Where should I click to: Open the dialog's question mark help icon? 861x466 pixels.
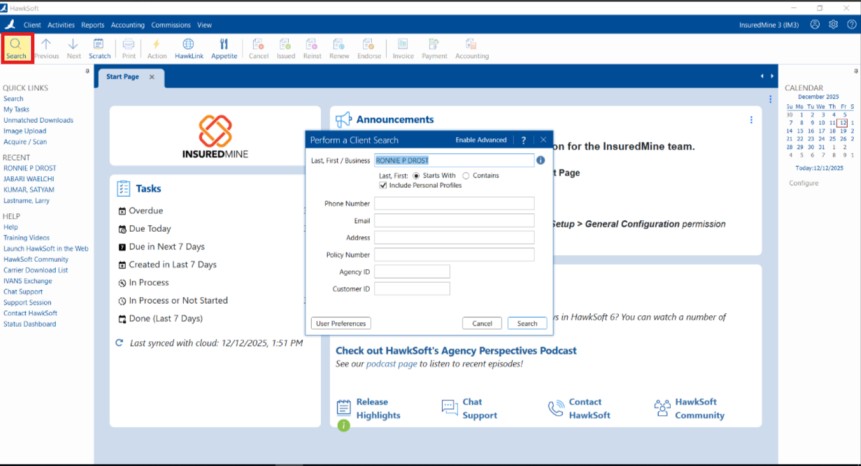tap(523, 140)
